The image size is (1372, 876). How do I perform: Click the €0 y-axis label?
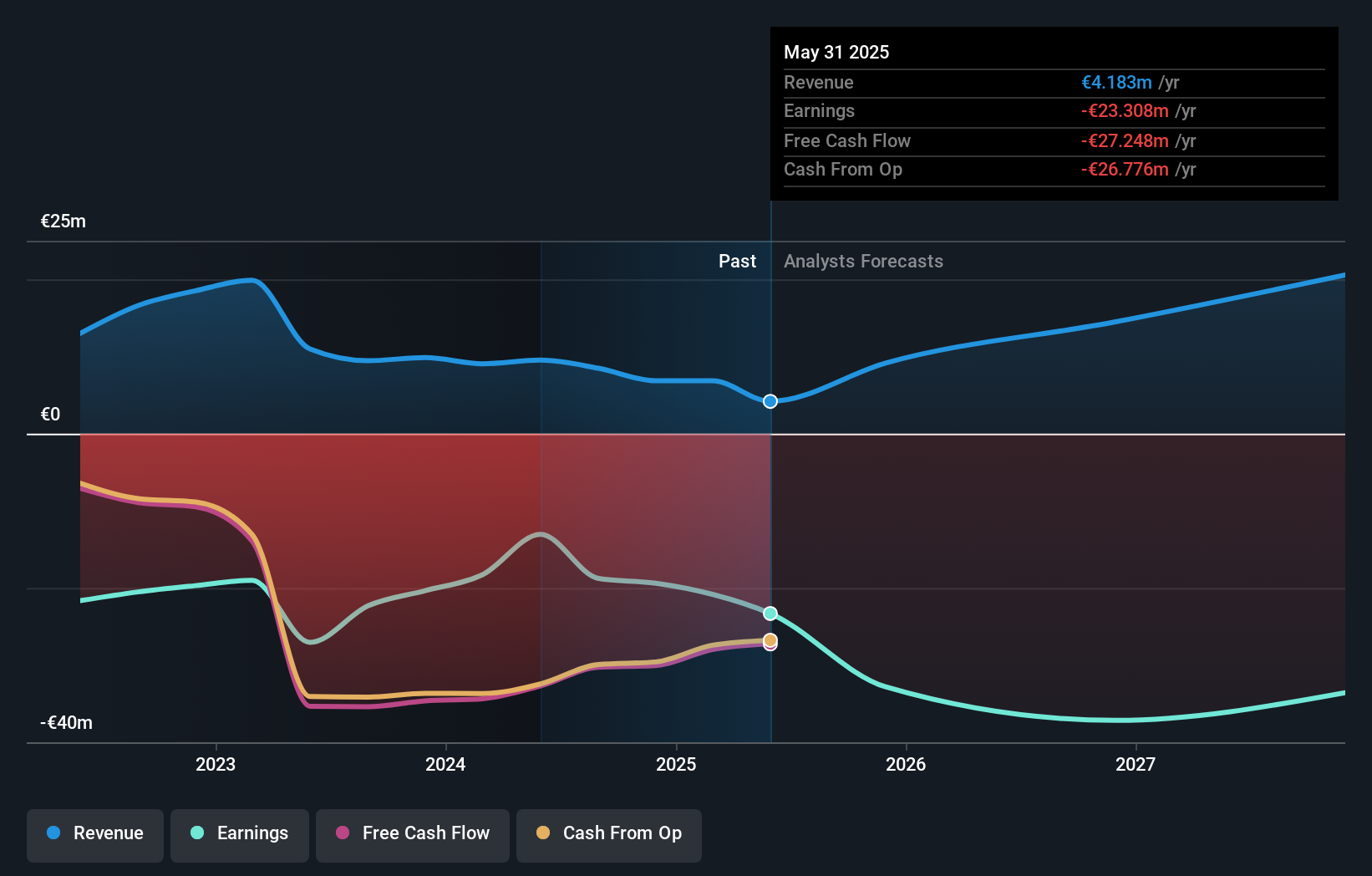[51, 415]
